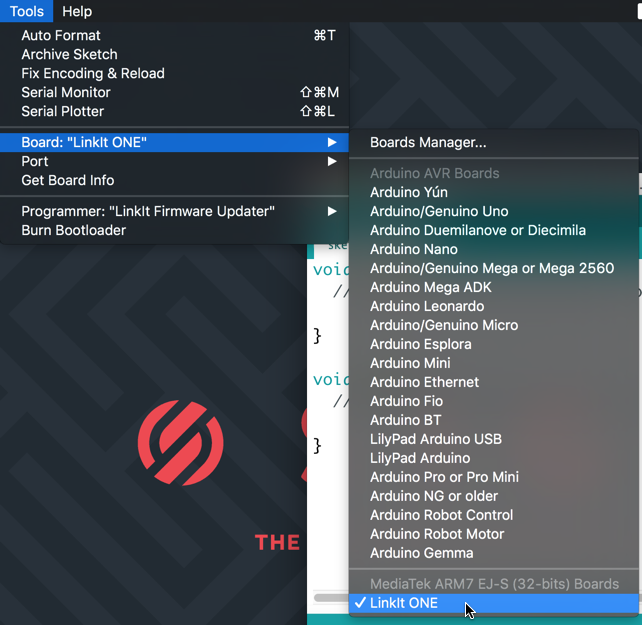Select Arduino Mega ADK
Viewport: 642px width, 625px height.
[x=493, y=287]
